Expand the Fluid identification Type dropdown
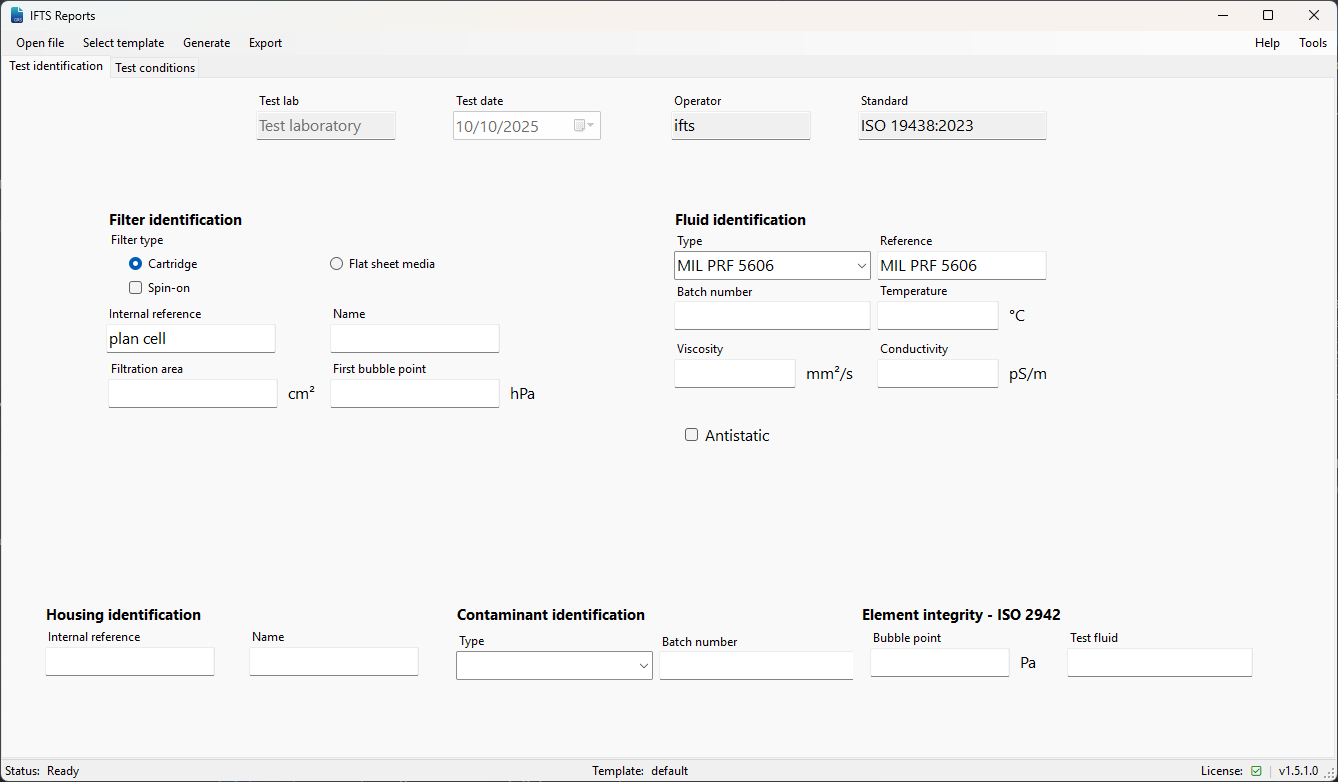 pos(861,266)
